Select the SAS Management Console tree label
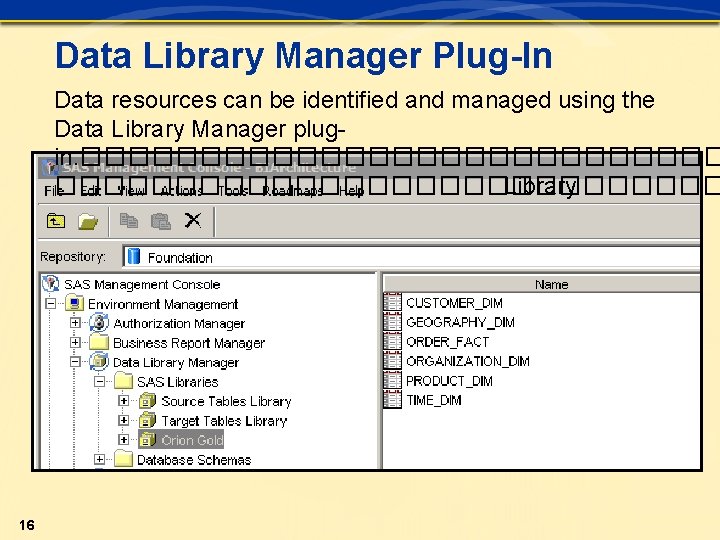720x540 pixels. 142,284
